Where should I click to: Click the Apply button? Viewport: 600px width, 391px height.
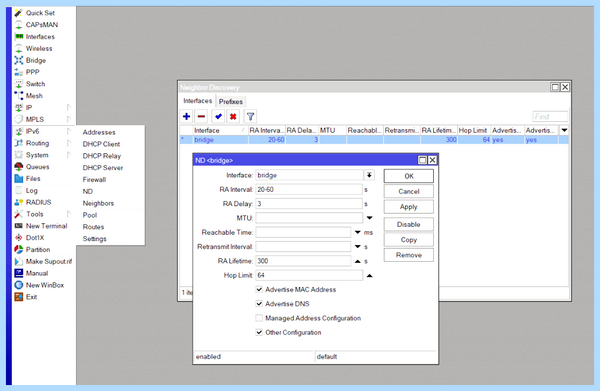tap(409, 207)
